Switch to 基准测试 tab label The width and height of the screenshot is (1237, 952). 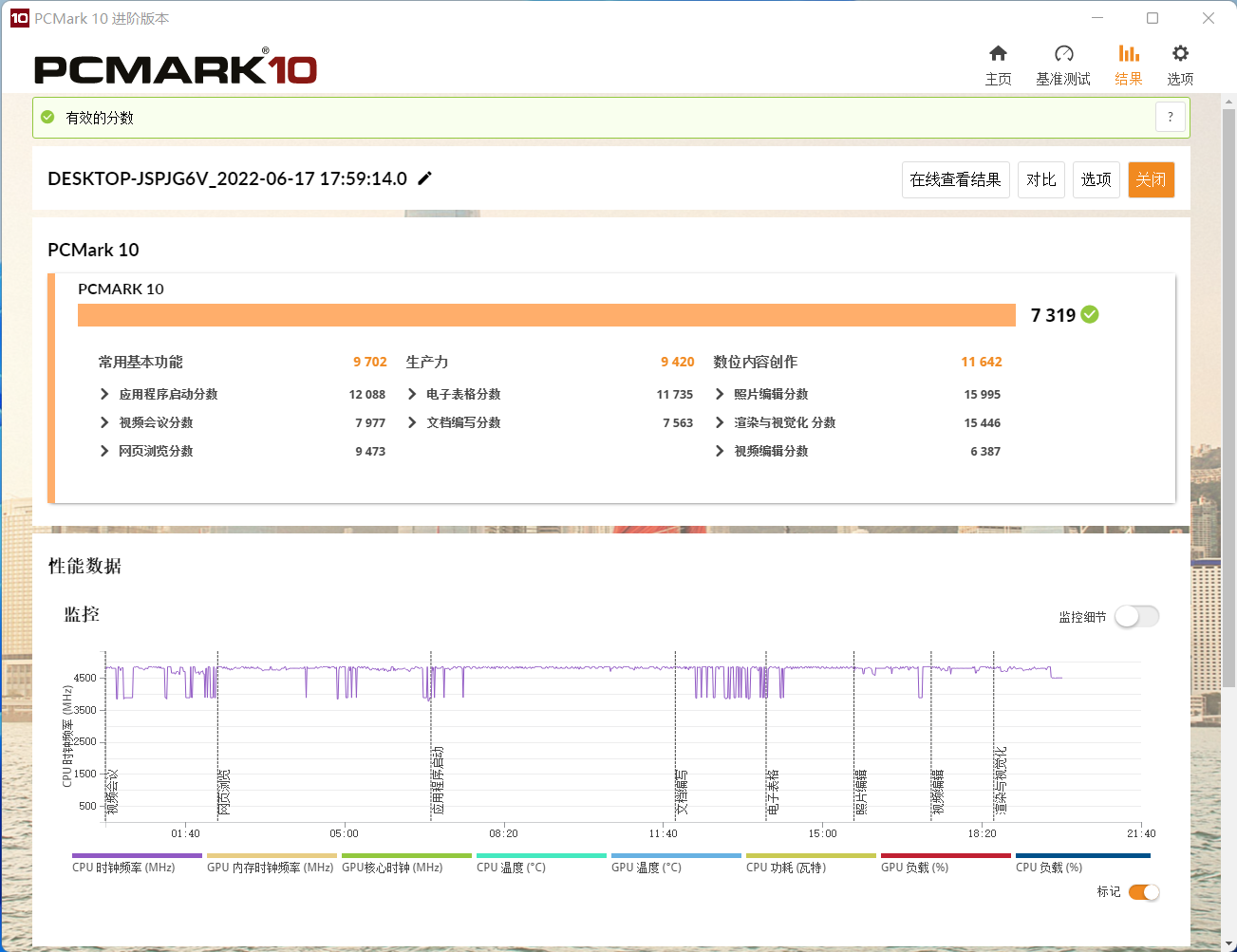(x=1063, y=79)
